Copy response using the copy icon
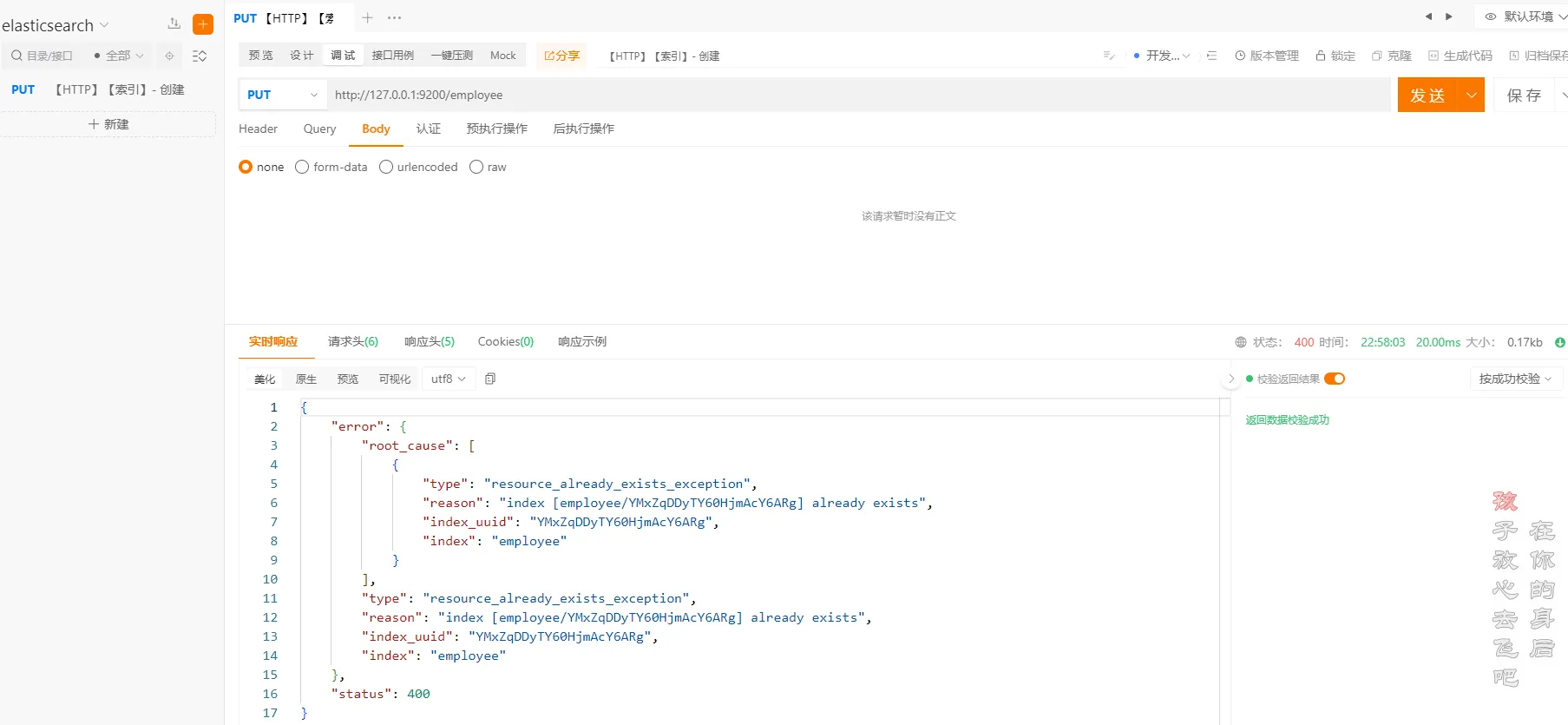This screenshot has height=725, width=1568. click(490, 379)
